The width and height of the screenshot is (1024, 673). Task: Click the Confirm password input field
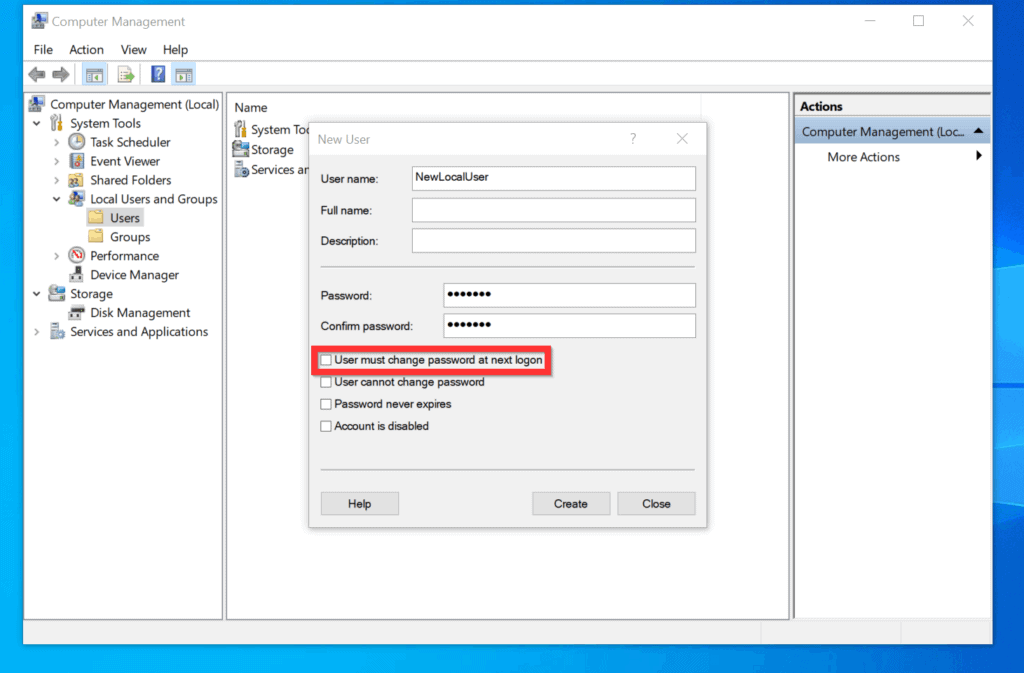pyautogui.click(x=569, y=325)
